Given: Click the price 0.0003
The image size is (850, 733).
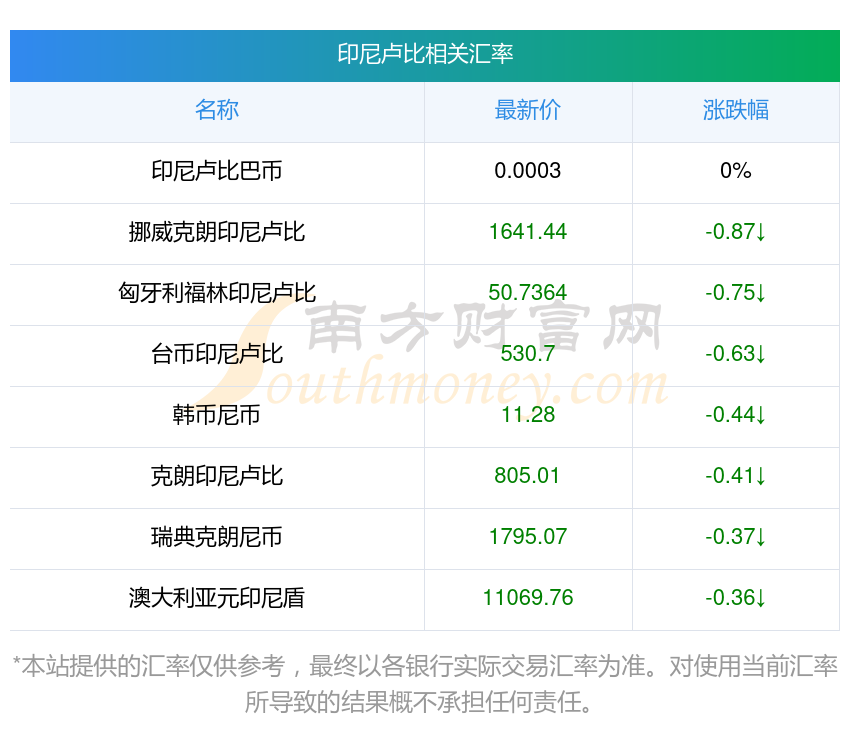Looking at the screenshot, I should click(527, 171).
